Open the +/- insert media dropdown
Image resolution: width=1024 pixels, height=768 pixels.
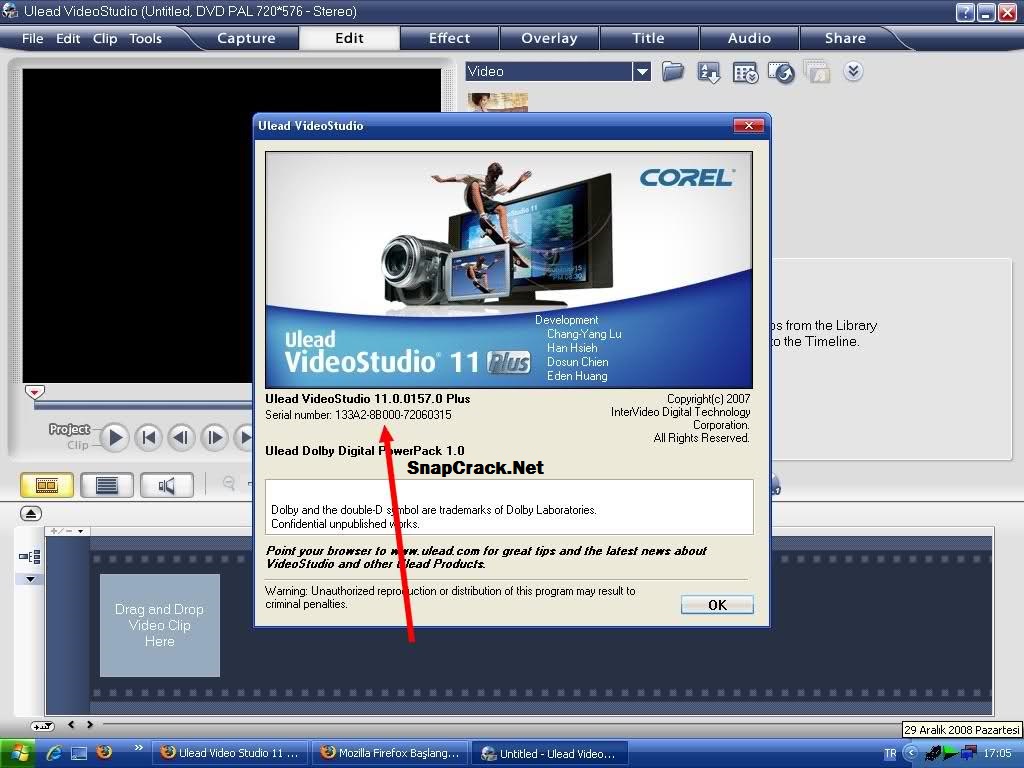coord(67,531)
